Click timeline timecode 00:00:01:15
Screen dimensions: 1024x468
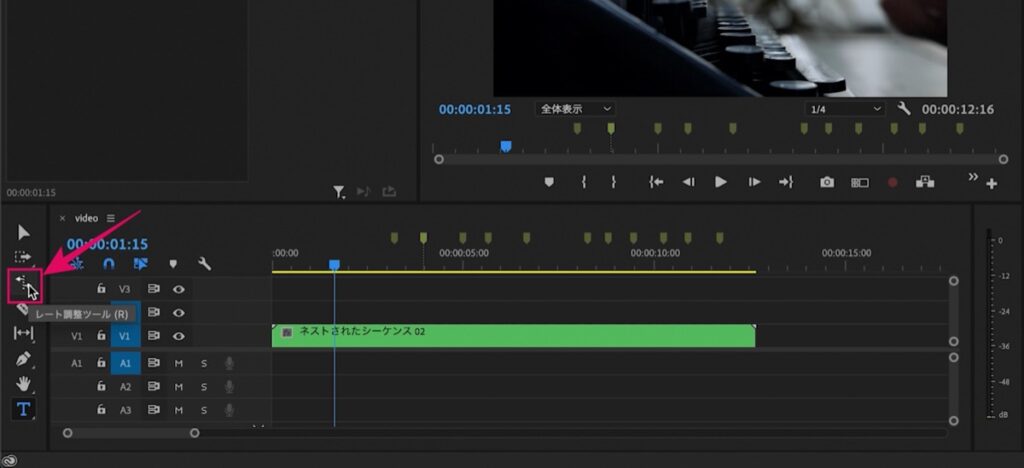coord(107,244)
